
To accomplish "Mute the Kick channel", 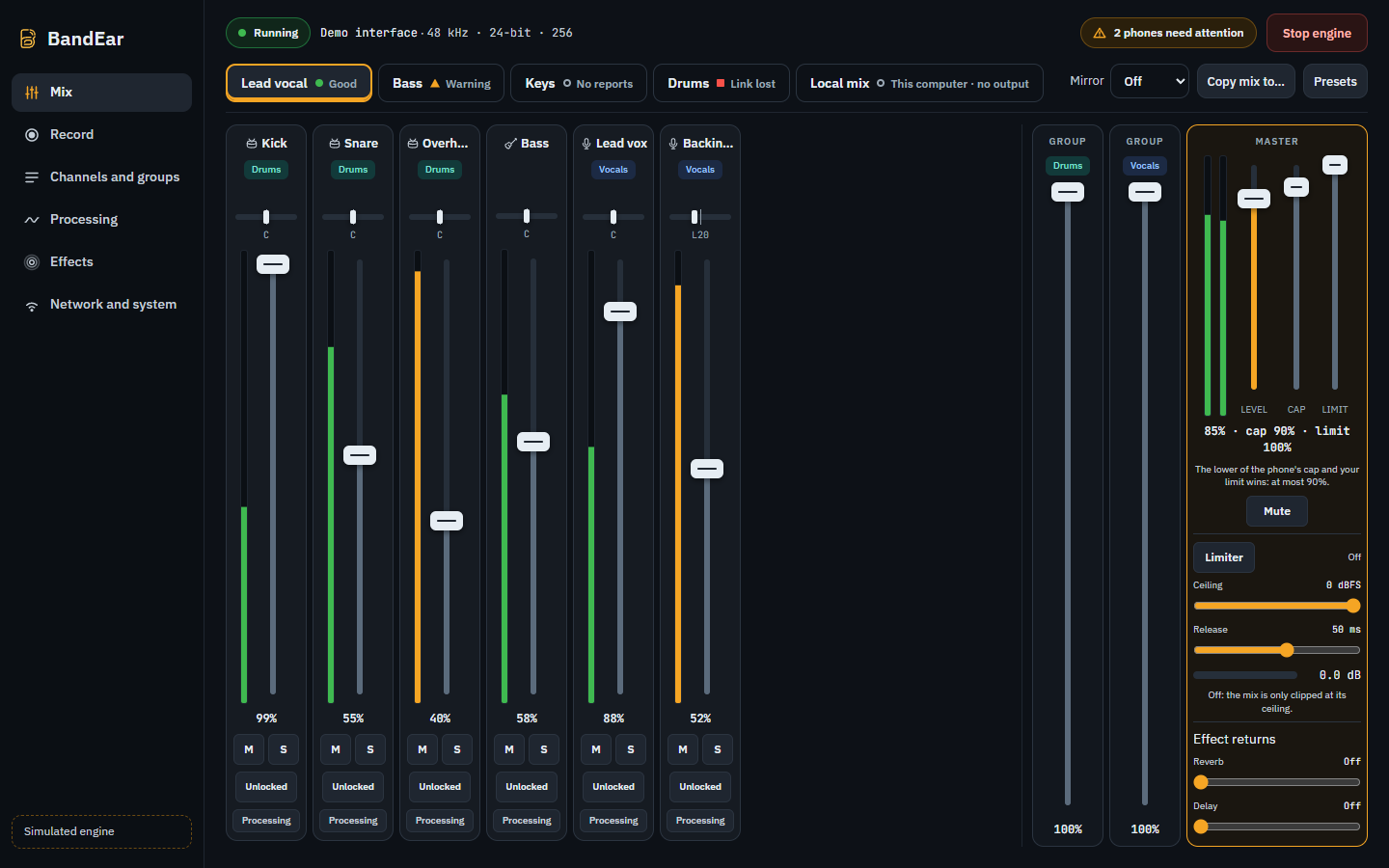I will pyautogui.click(x=249, y=749).
